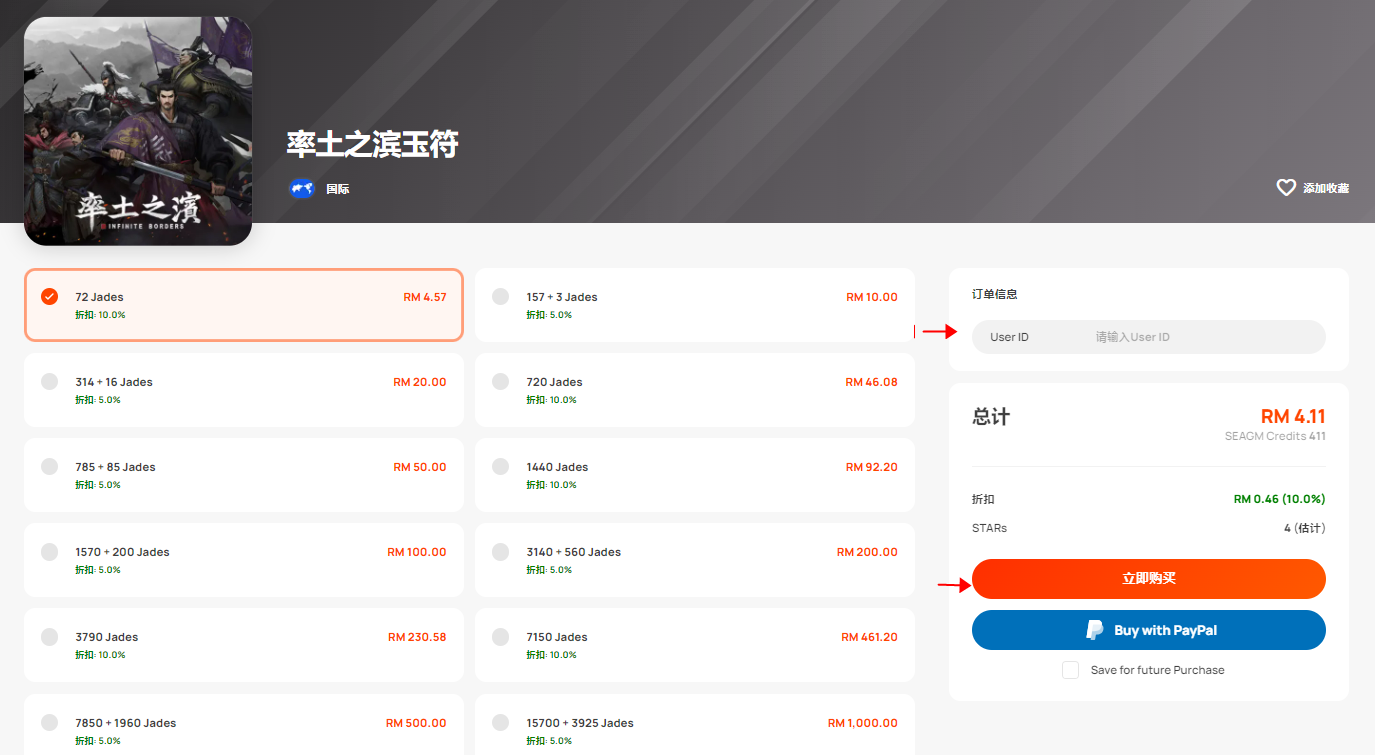Select the 157 + 3 Jades option
The image size is (1375, 755).
click(694, 305)
